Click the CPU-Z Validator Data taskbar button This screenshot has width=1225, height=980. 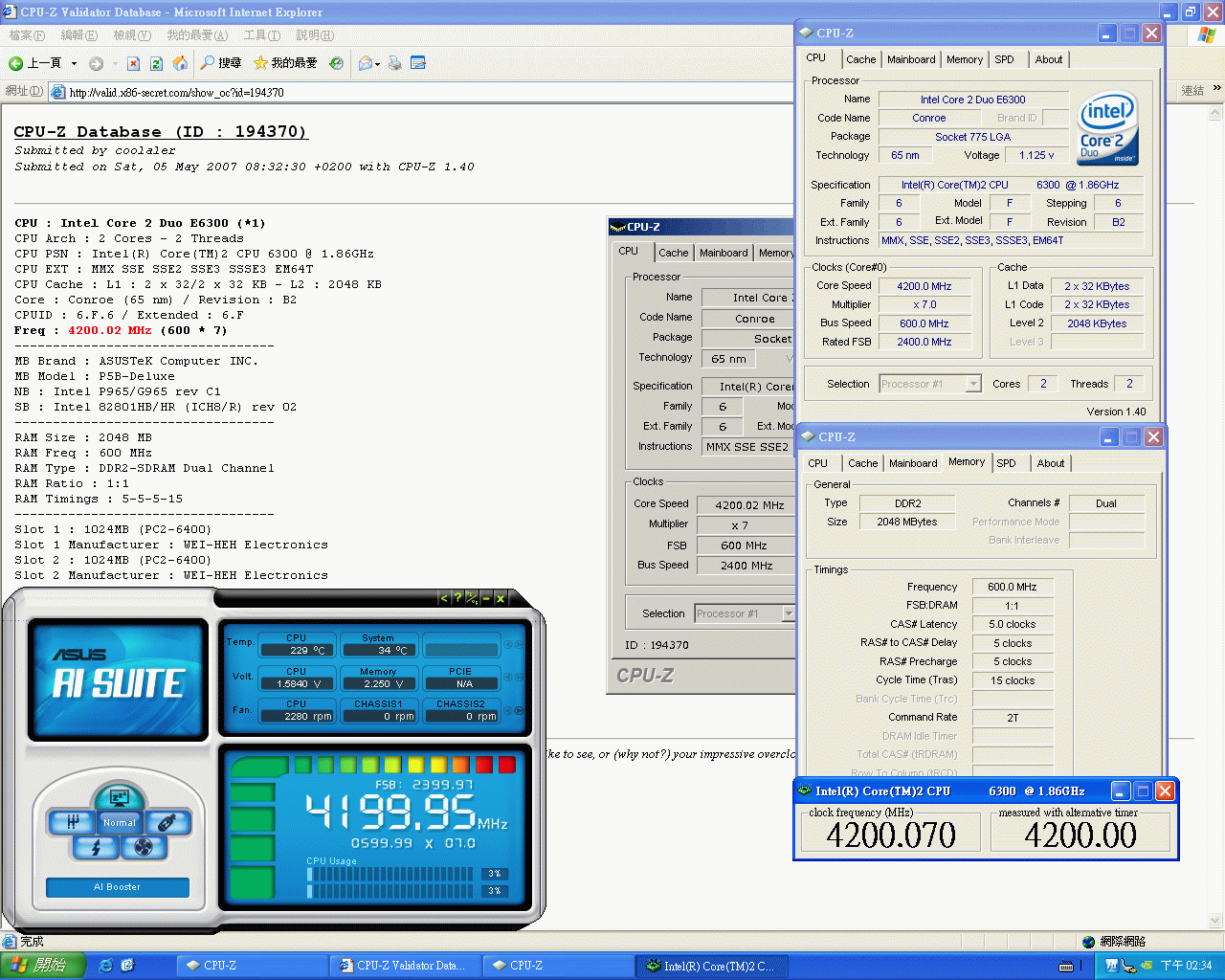[403, 966]
